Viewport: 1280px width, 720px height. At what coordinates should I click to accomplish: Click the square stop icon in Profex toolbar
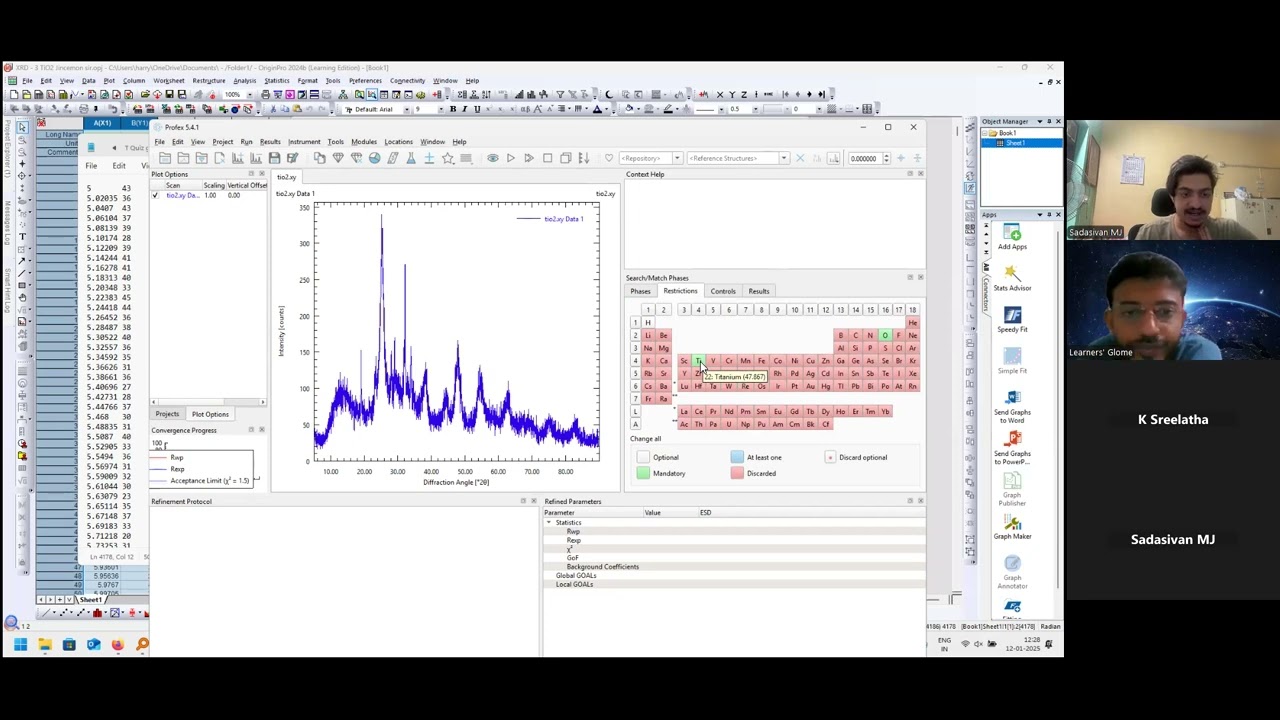pyautogui.click(x=547, y=158)
